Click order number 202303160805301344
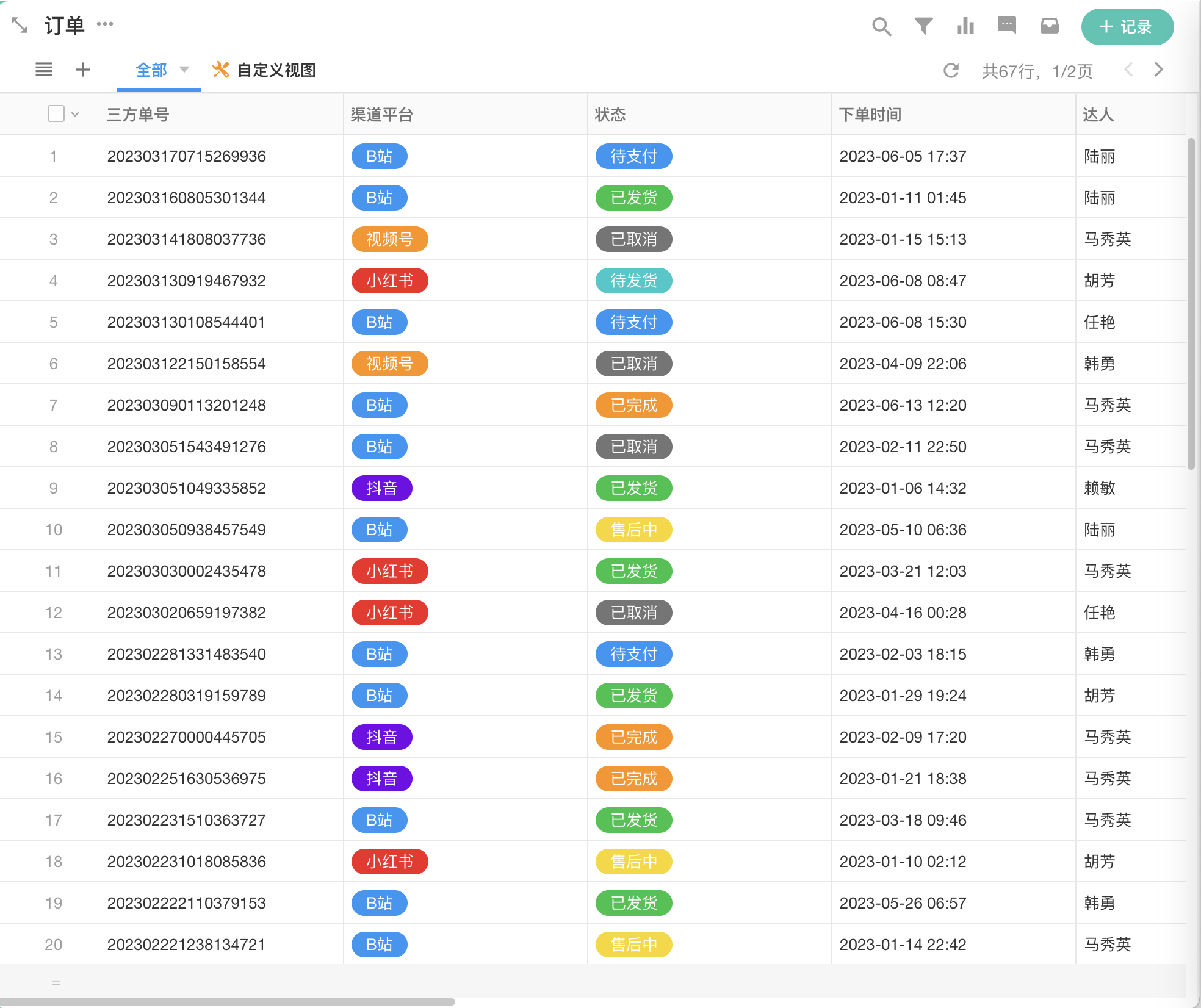The height and width of the screenshot is (1008, 1201). pos(187,198)
